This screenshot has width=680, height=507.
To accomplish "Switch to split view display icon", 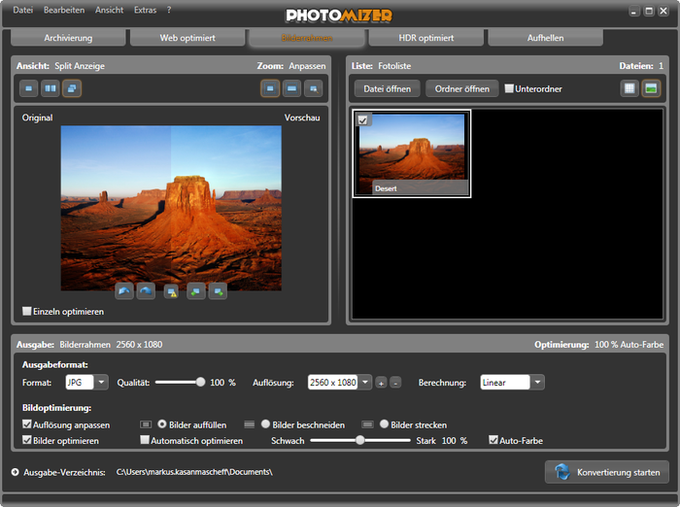I will point(70,89).
